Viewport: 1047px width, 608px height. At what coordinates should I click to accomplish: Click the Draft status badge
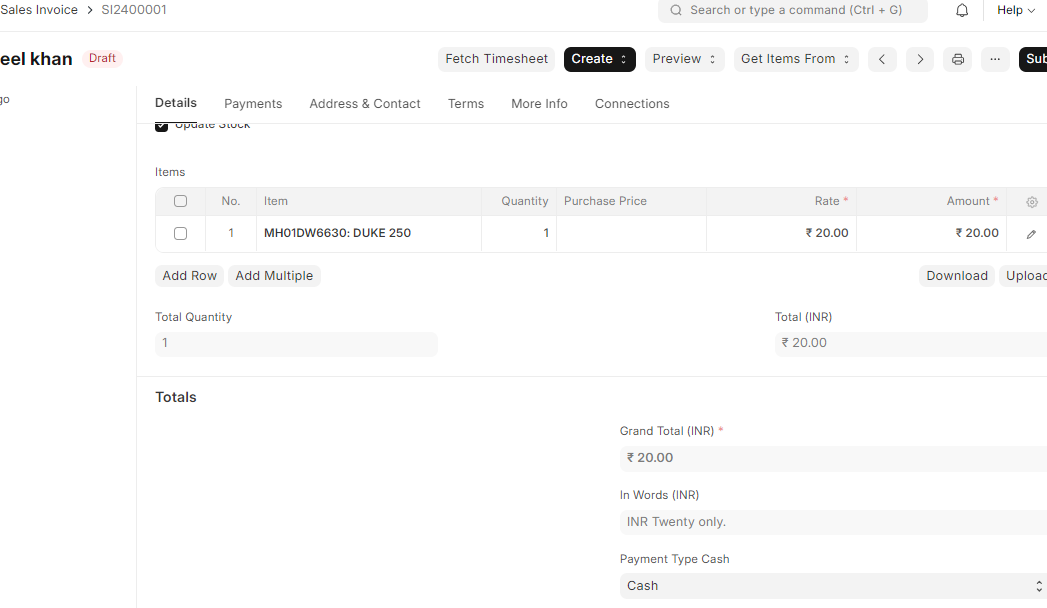(102, 59)
